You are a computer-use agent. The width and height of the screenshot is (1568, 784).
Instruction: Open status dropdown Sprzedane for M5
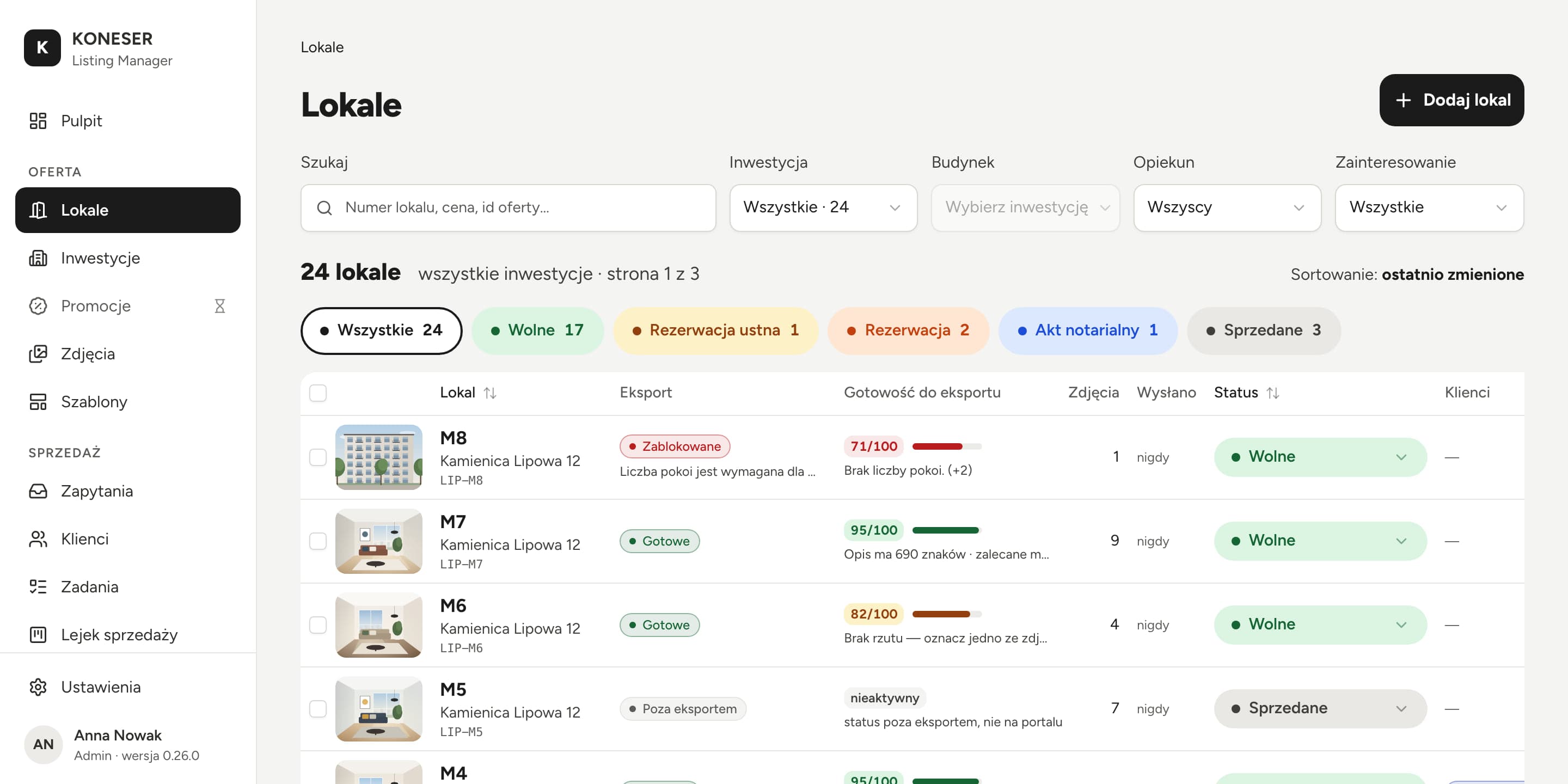click(x=1320, y=708)
